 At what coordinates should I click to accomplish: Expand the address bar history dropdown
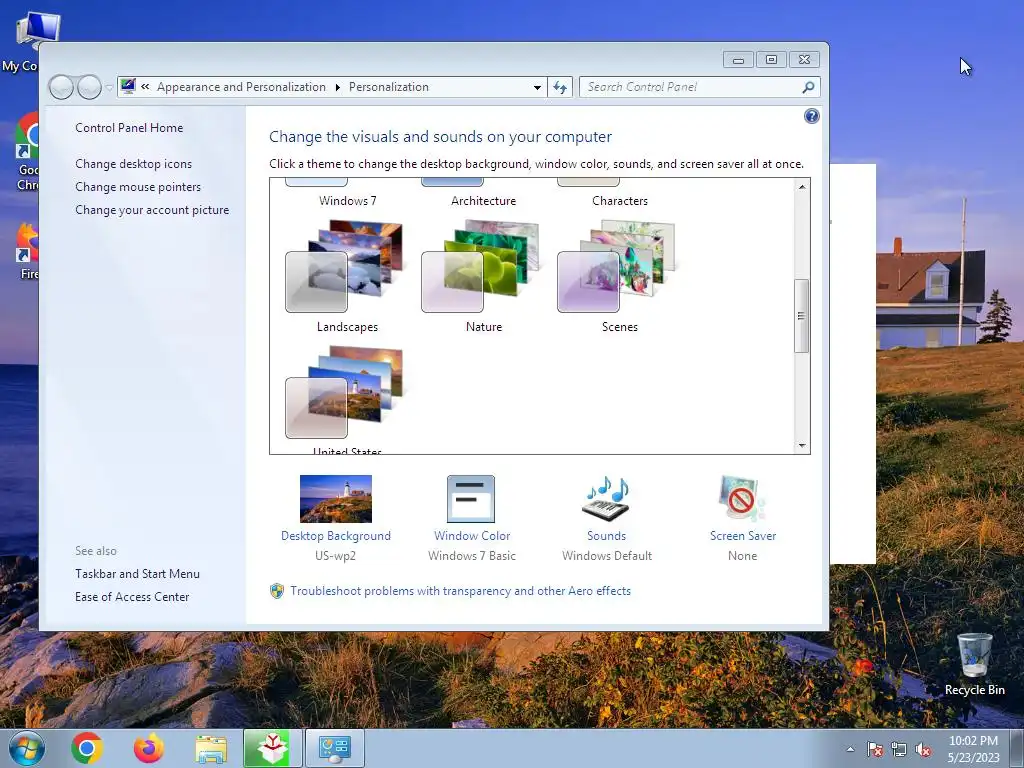[x=537, y=88]
